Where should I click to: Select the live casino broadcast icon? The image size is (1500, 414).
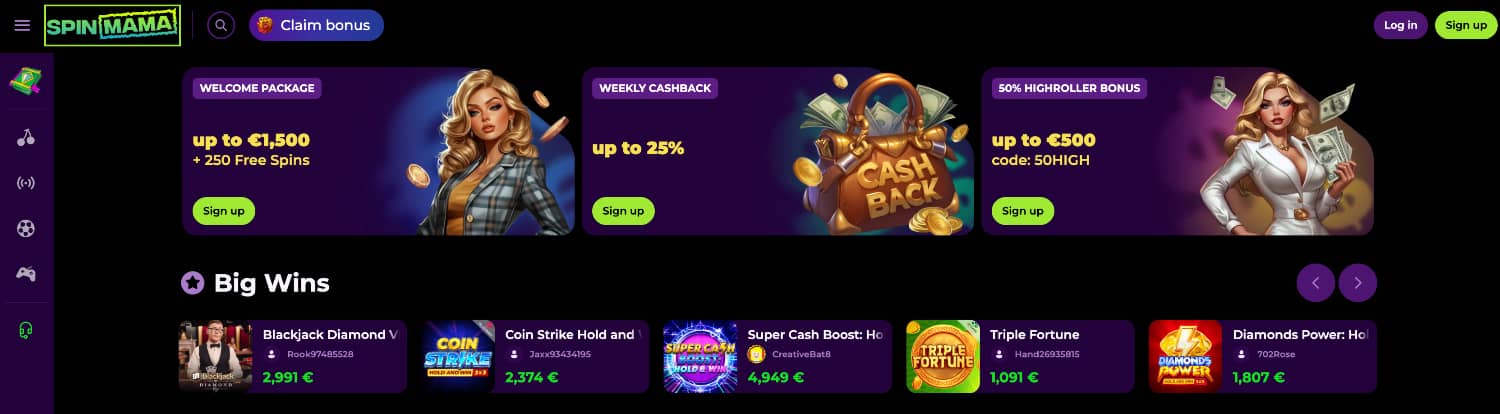click(x=26, y=183)
